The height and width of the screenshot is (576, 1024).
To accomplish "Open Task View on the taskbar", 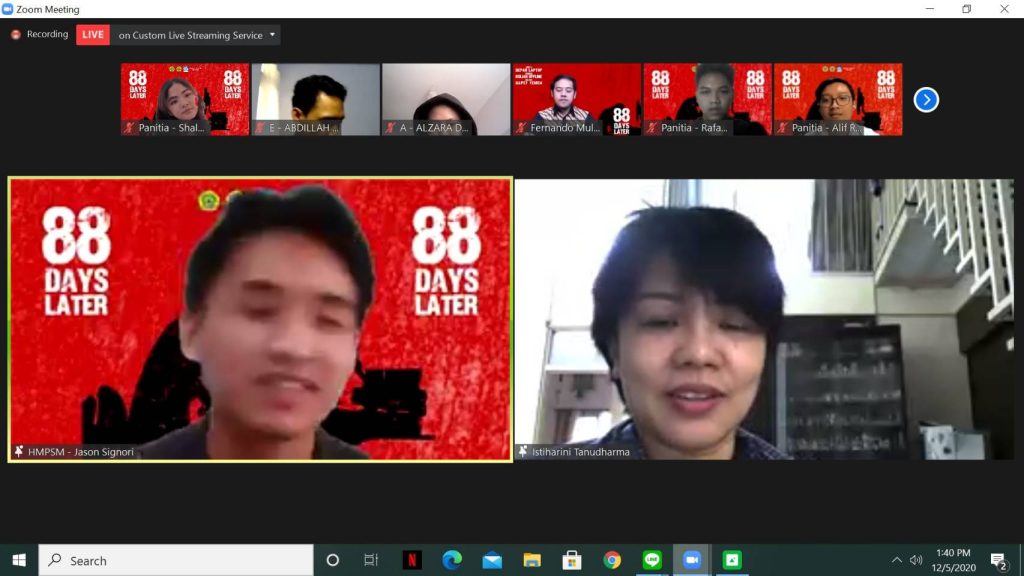I will click(371, 560).
